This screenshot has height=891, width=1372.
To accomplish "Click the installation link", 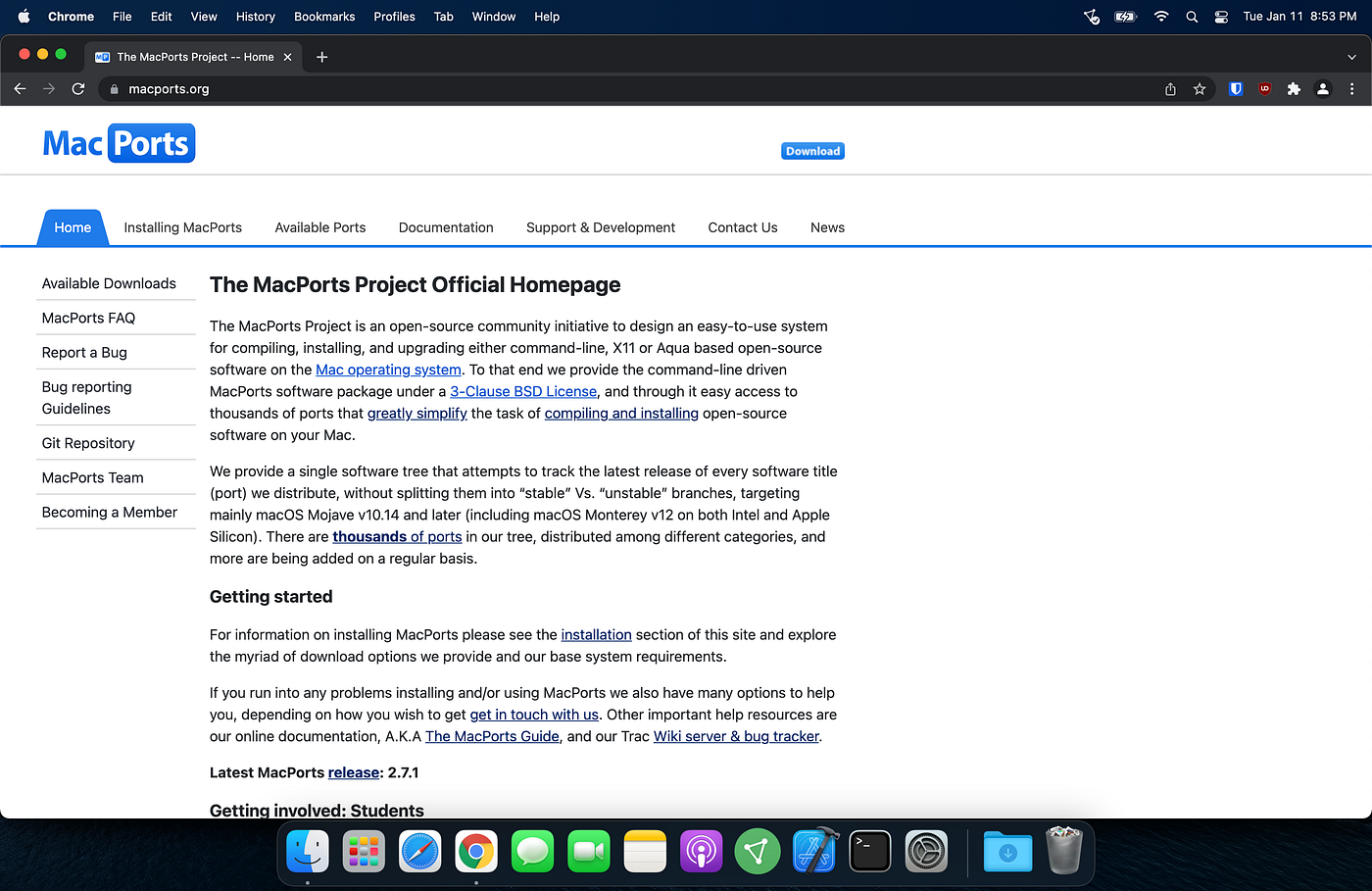I will (x=596, y=634).
